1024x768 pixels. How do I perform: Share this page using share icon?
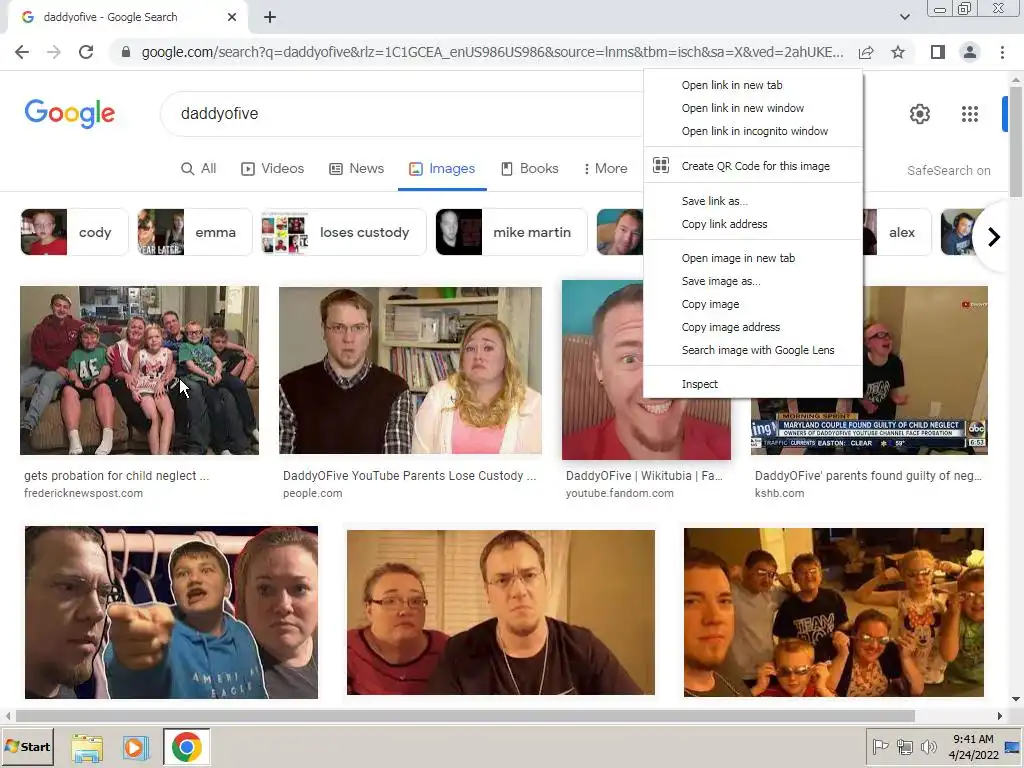pyautogui.click(x=866, y=52)
